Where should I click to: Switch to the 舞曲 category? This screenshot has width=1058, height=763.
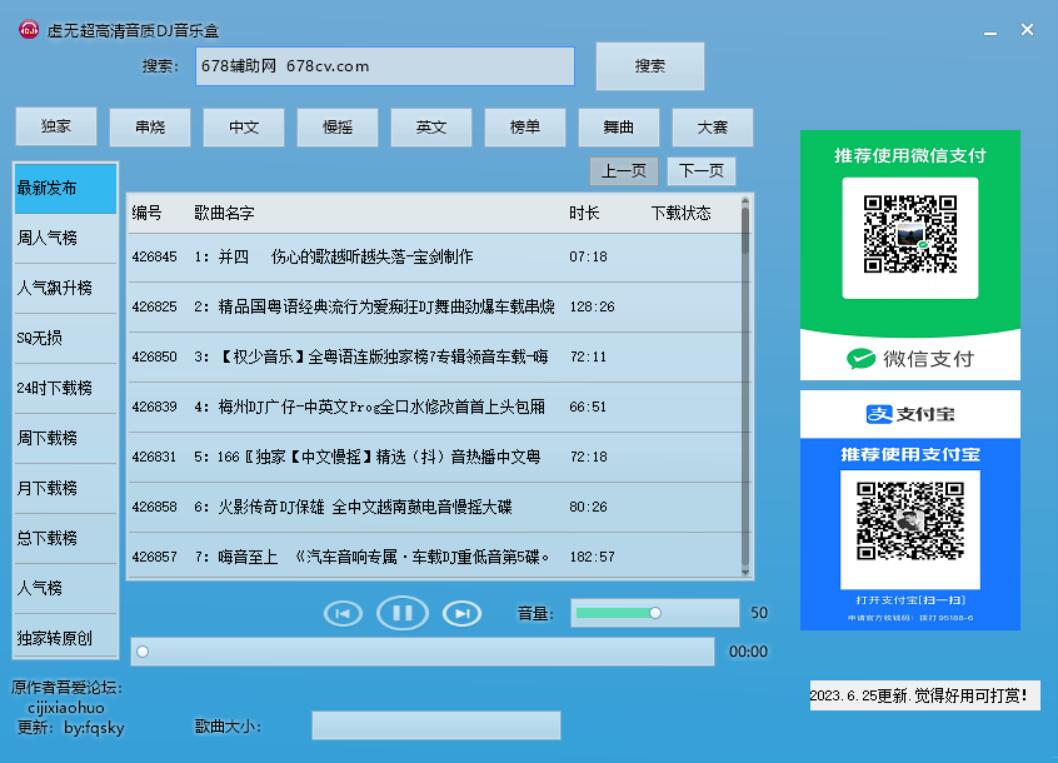619,126
